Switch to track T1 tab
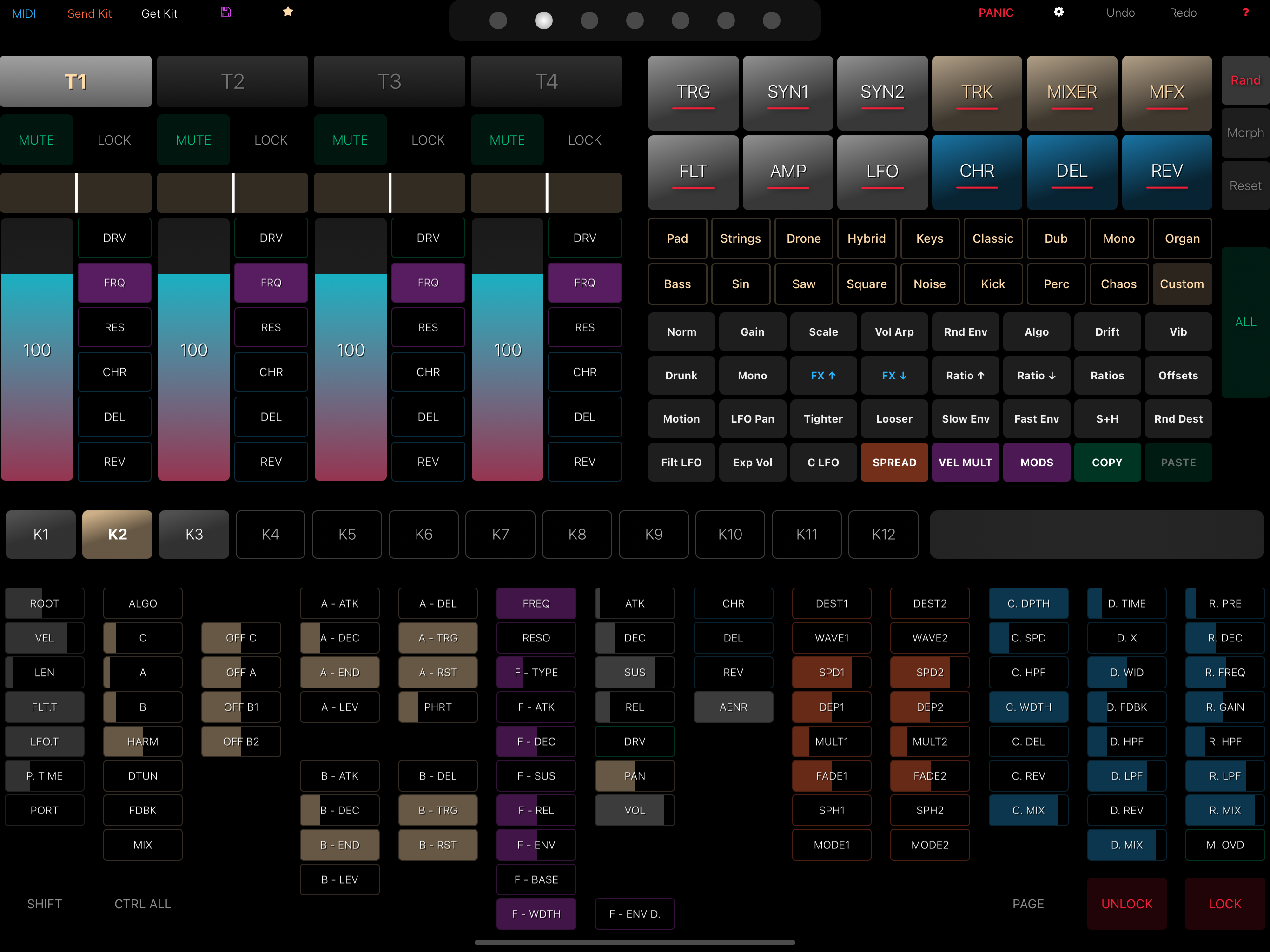The width and height of the screenshot is (1270, 952). tap(76, 81)
